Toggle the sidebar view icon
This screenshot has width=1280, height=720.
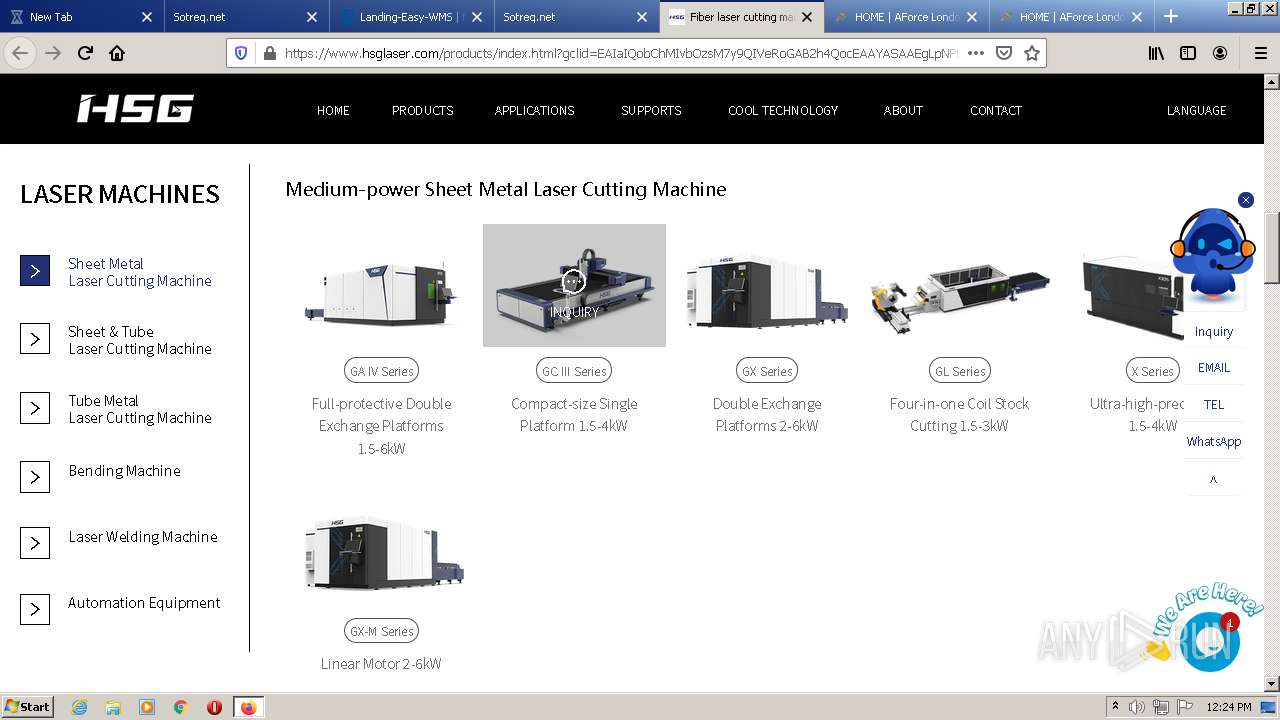pyautogui.click(x=1188, y=53)
